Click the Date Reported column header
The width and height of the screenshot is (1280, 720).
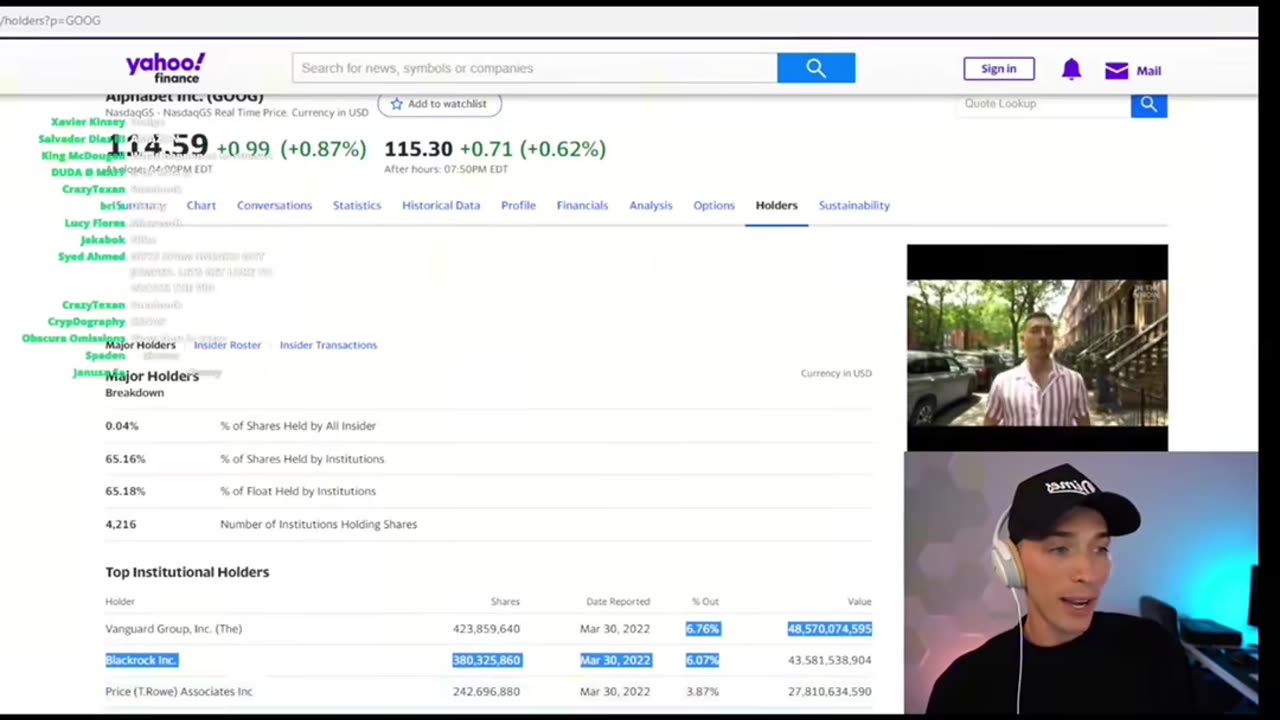[618, 601]
